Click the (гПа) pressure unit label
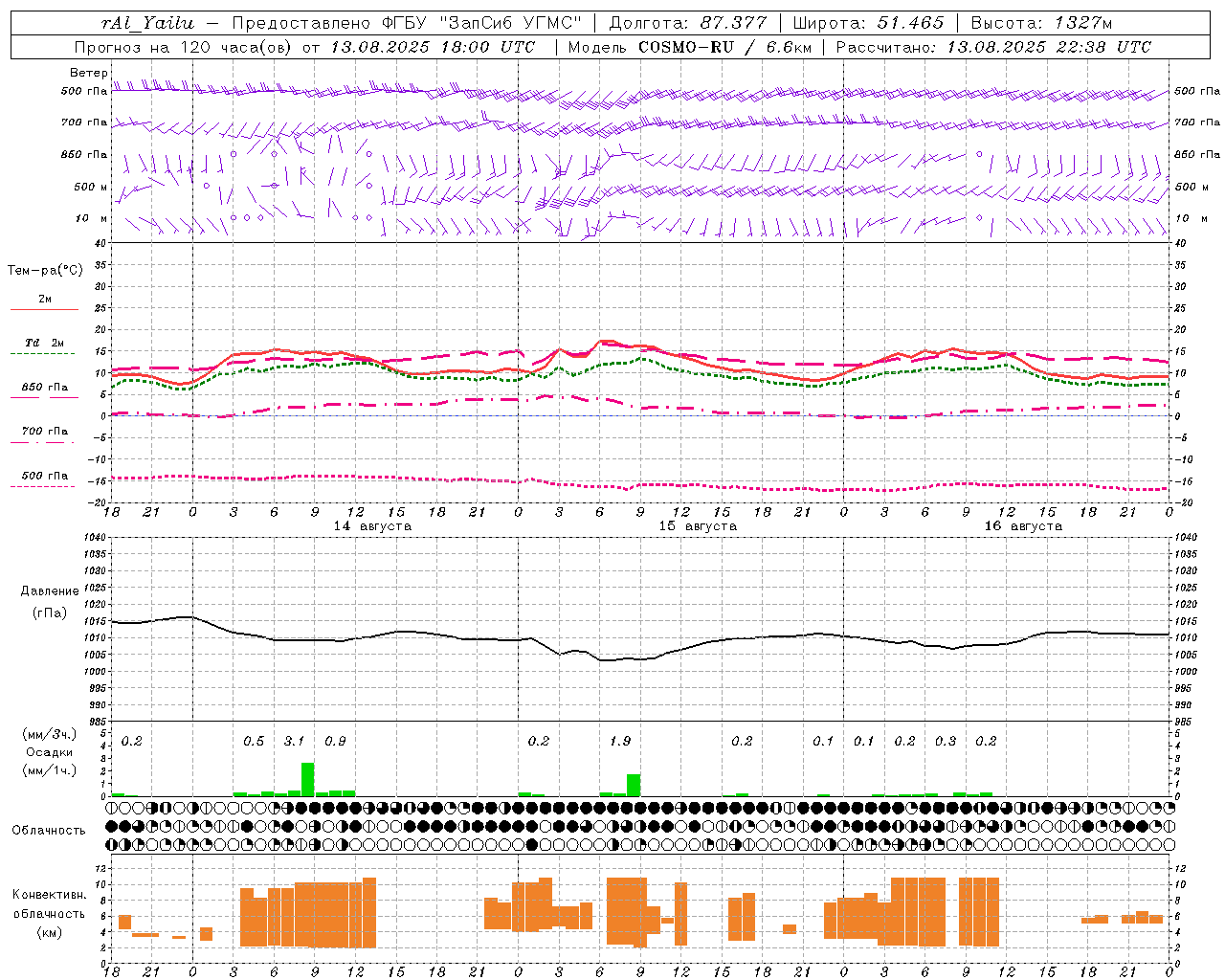This screenshot has width=1225, height=980. pyautogui.click(x=49, y=613)
